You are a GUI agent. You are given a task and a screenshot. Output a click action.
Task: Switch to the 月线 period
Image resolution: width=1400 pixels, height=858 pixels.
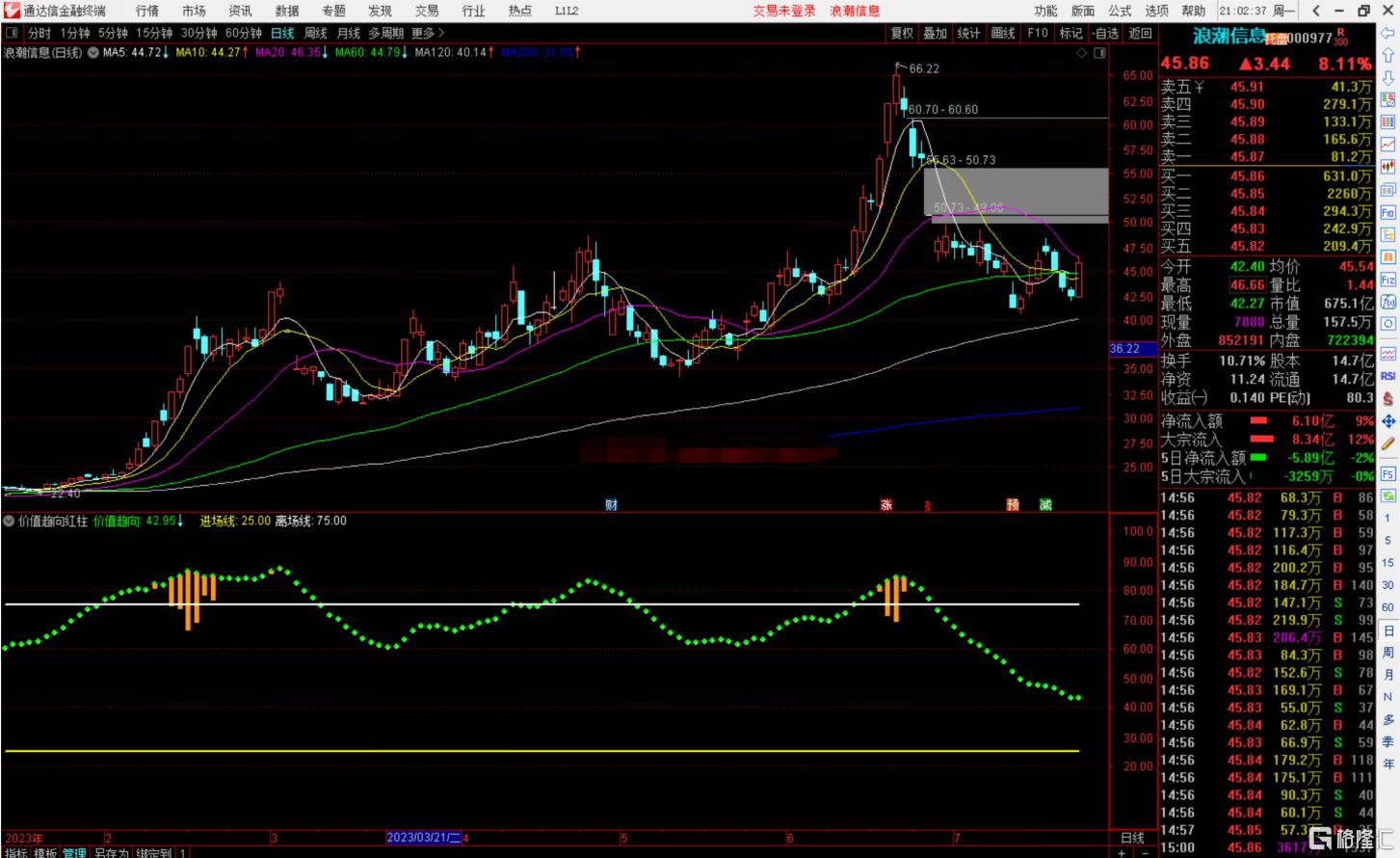click(348, 33)
